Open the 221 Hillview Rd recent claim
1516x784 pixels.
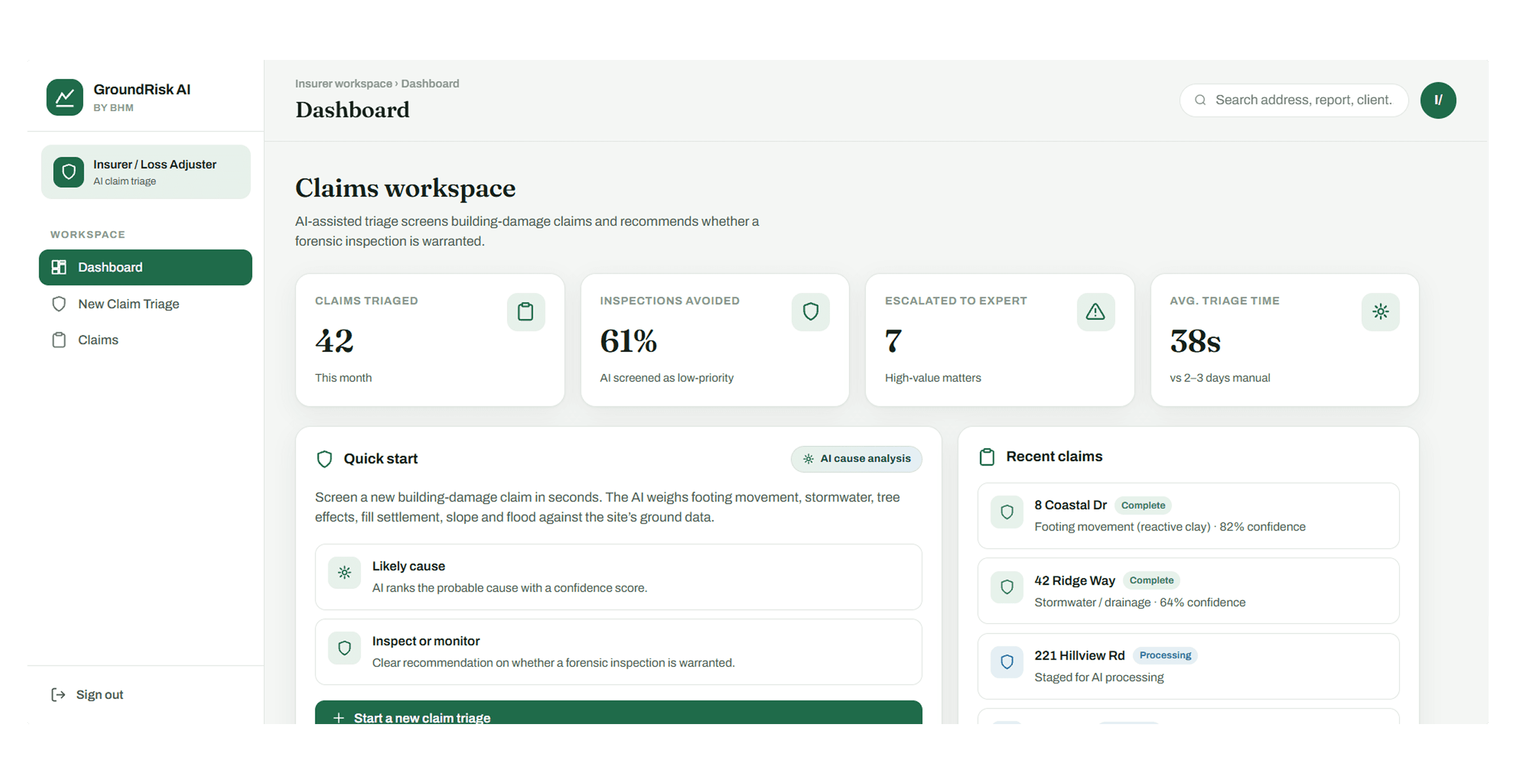(x=1188, y=666)
